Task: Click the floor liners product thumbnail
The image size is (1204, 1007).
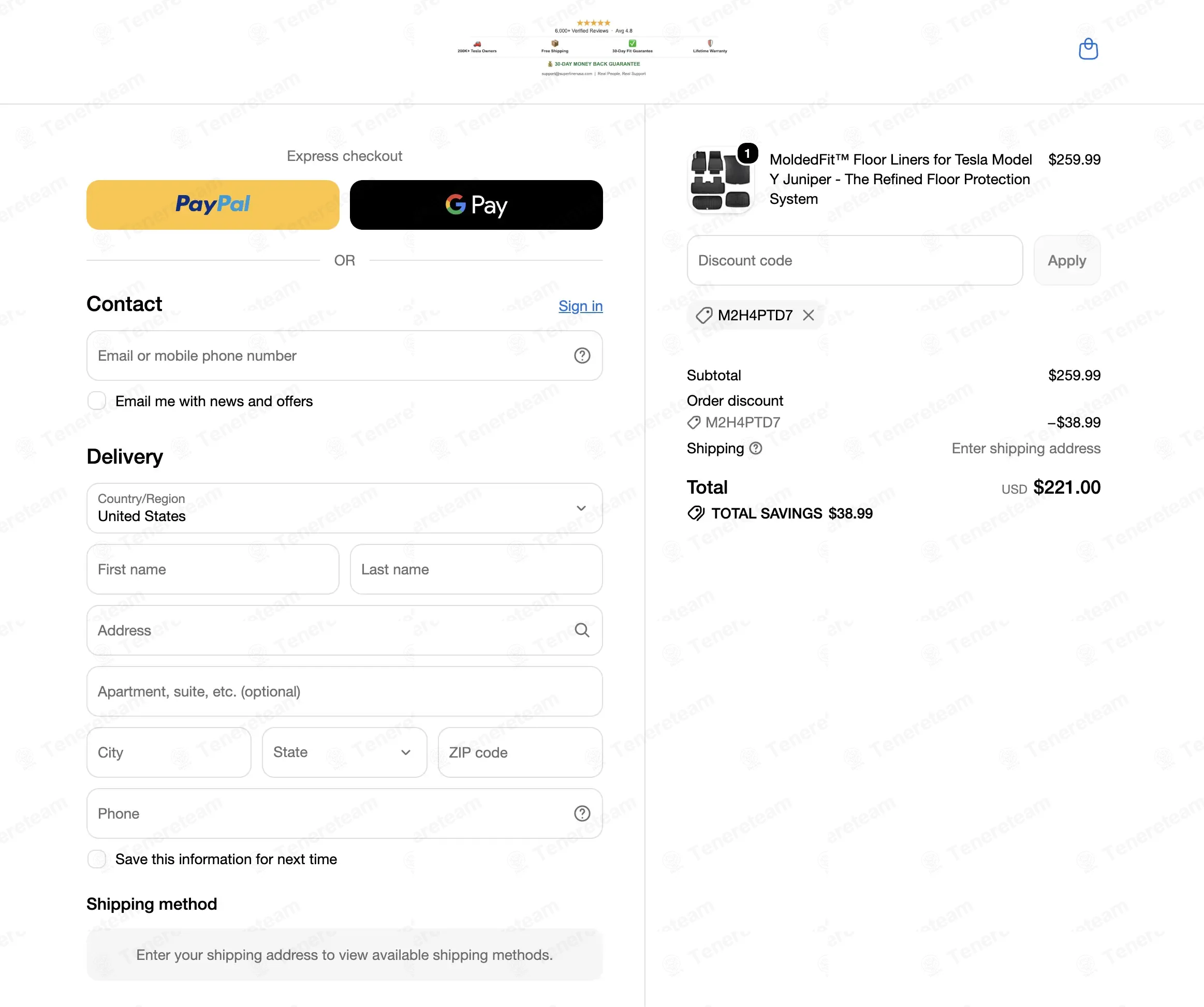Action: pos(720,180)
